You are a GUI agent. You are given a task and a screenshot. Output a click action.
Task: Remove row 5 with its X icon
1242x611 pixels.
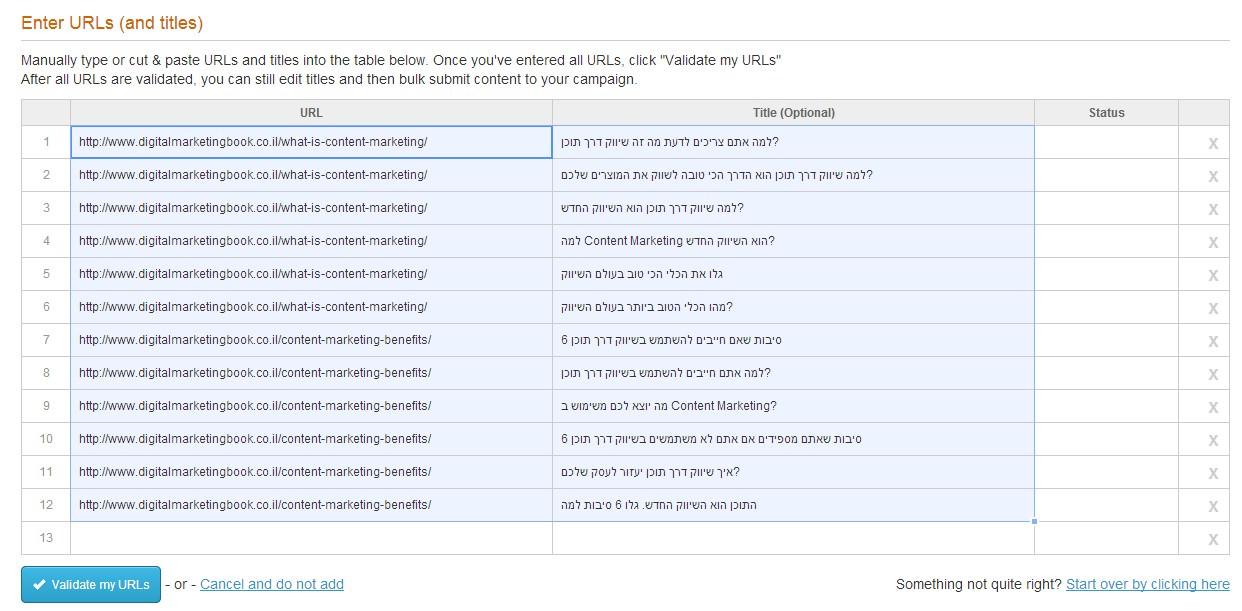click(1213, 275)
